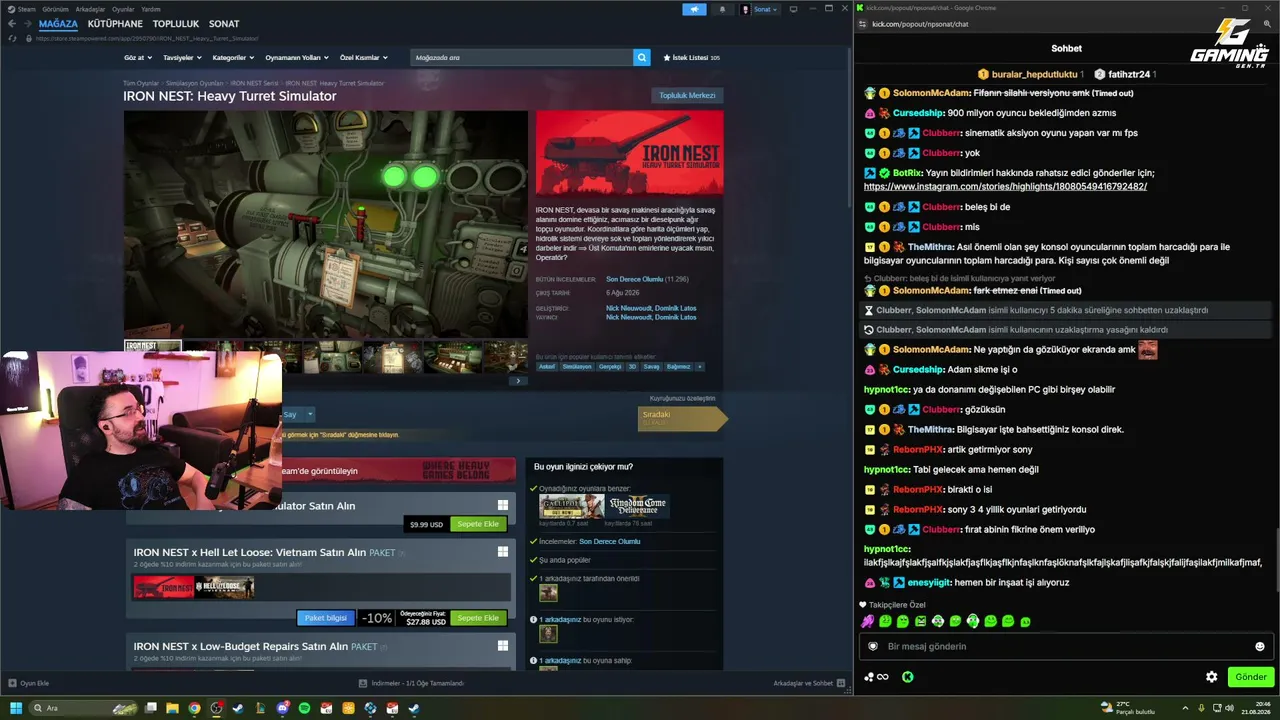Open the Windows Start menu
The width and height of the screenshot is (1280, 720).
[16, 708]
